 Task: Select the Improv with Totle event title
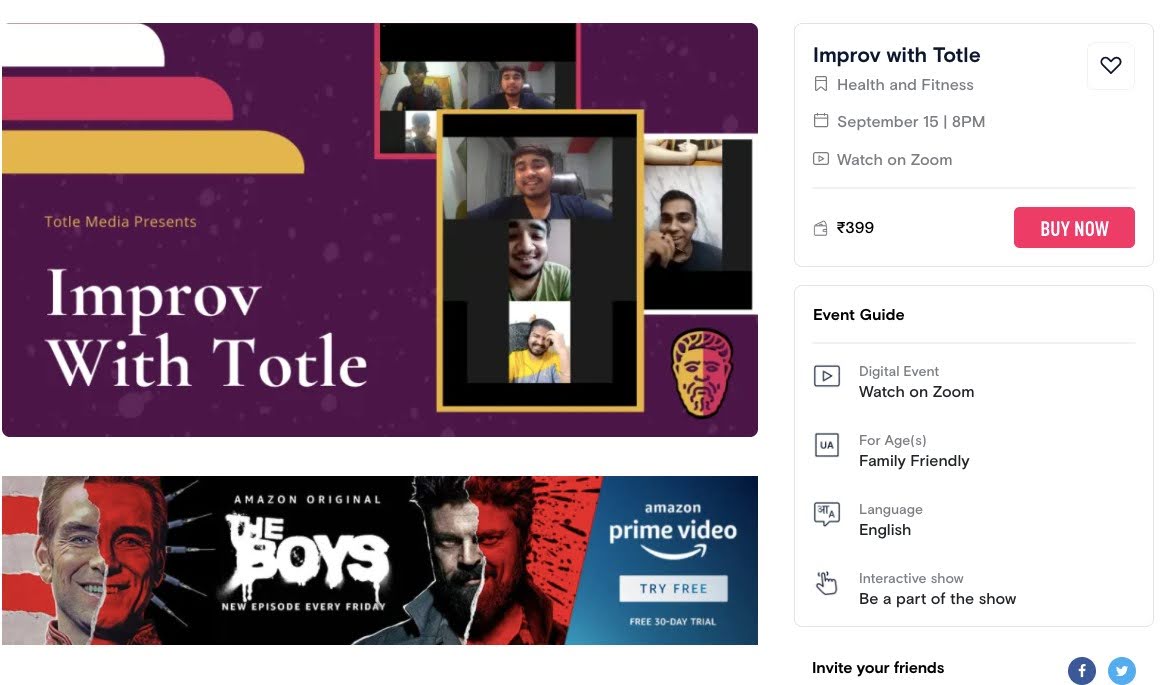coord(896,55)
